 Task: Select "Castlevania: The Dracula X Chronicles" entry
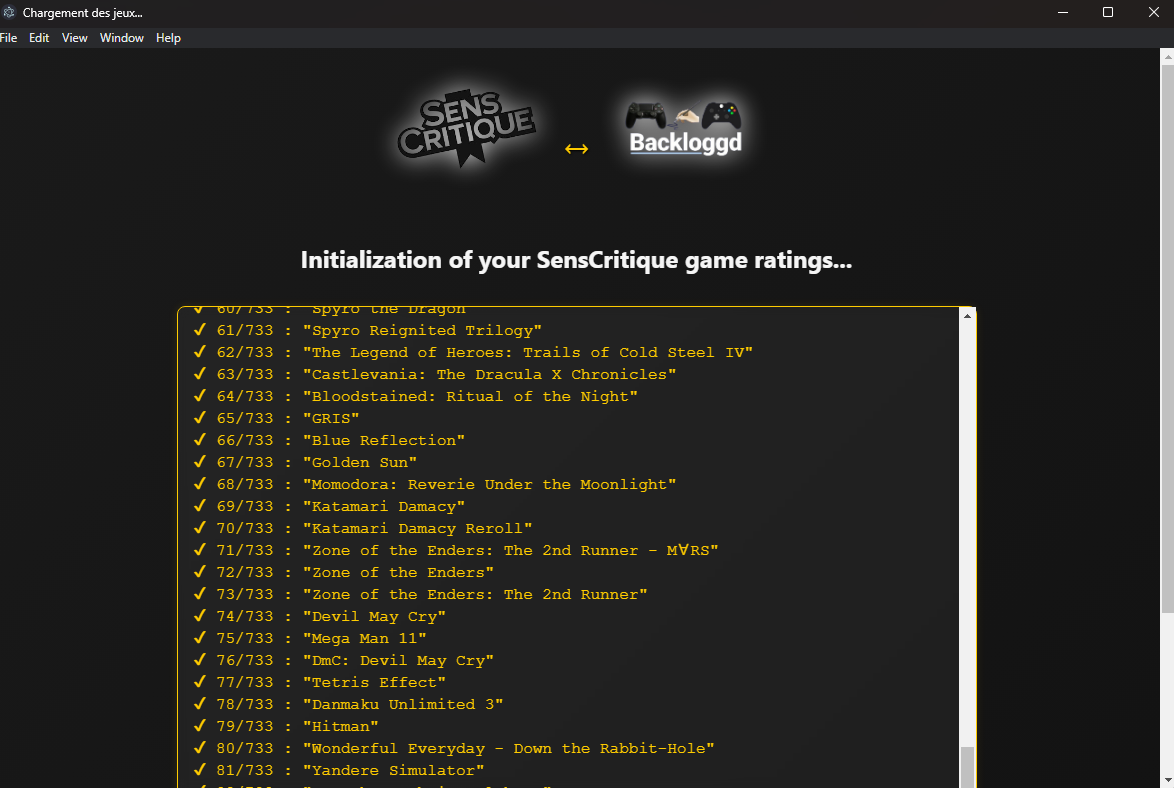pyautogui.click(x=434, y=374)
